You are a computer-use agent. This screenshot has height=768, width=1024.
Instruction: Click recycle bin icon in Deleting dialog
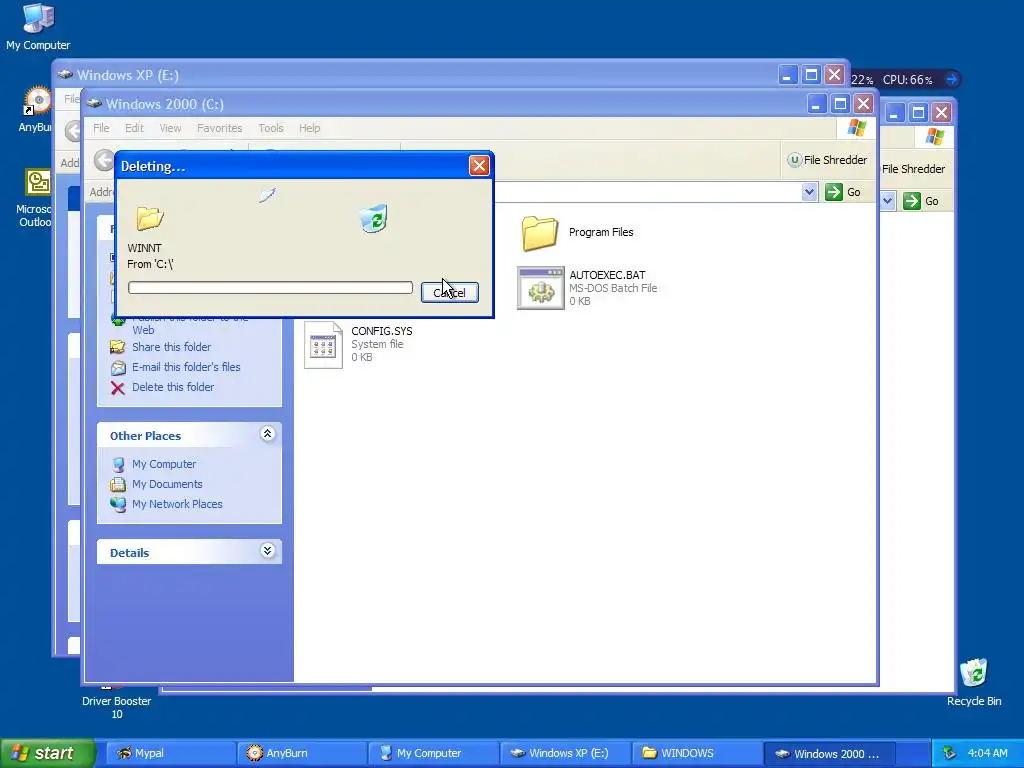374,218
